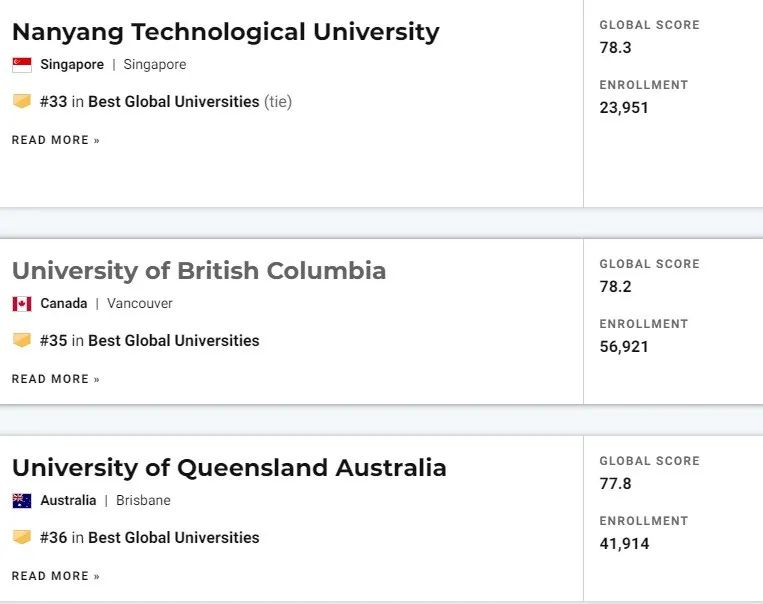Click the ranking badge icon beside #35
This screenshot has width=763, height=604.
tap(22, 340)
